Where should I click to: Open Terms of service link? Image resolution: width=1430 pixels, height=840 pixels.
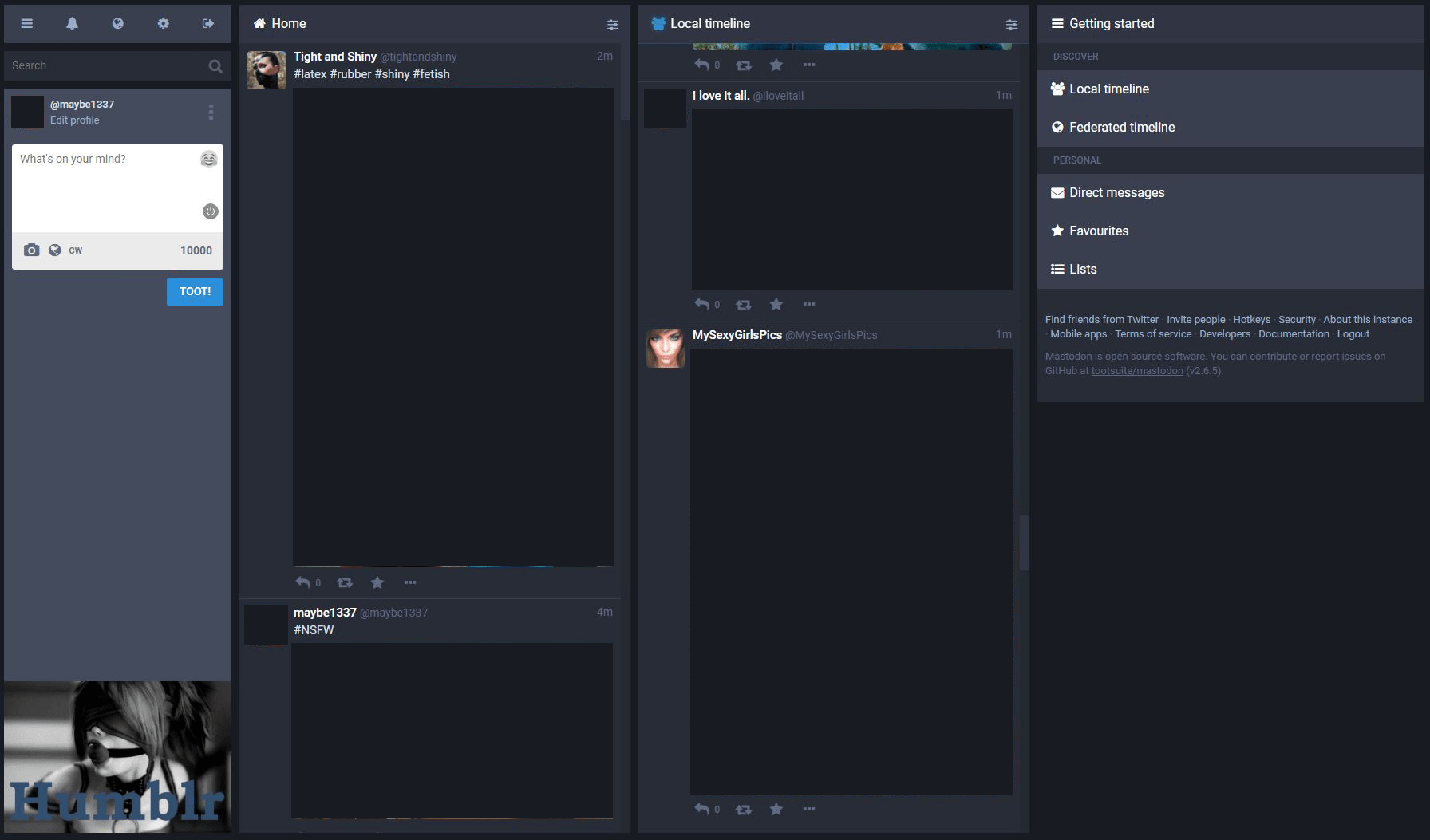(x=1153, y=334)
